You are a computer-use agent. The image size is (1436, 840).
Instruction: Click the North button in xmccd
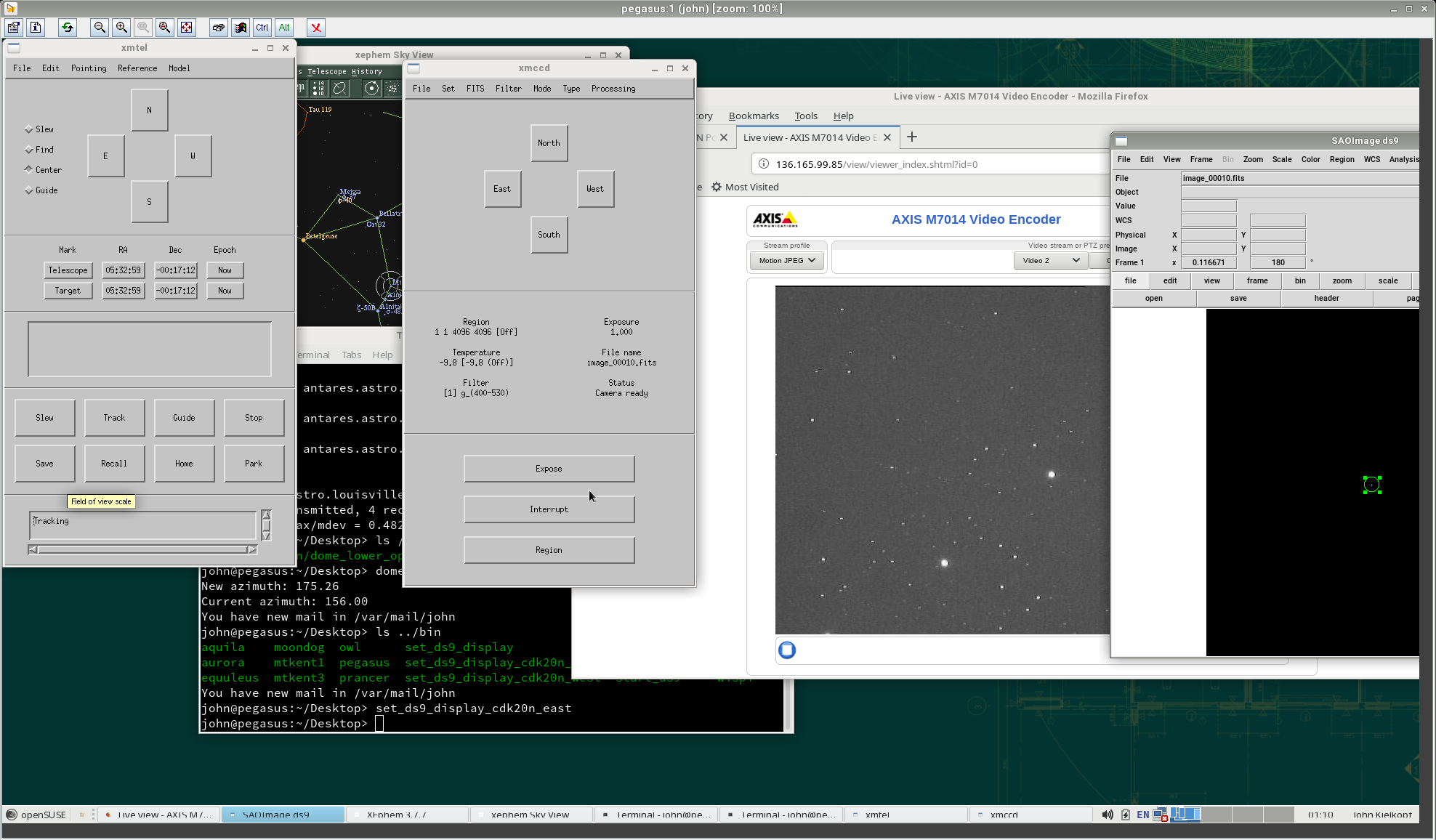click(549, 143)
